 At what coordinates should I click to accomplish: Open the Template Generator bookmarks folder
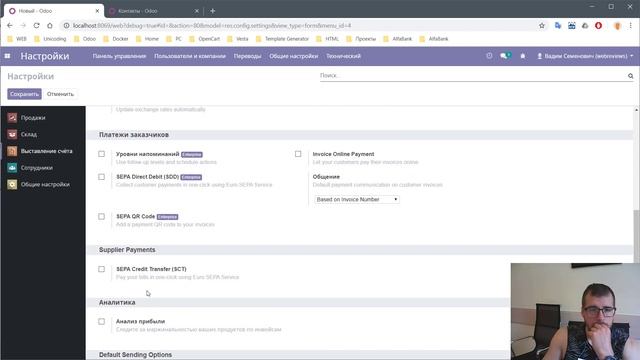pos(282,39)
